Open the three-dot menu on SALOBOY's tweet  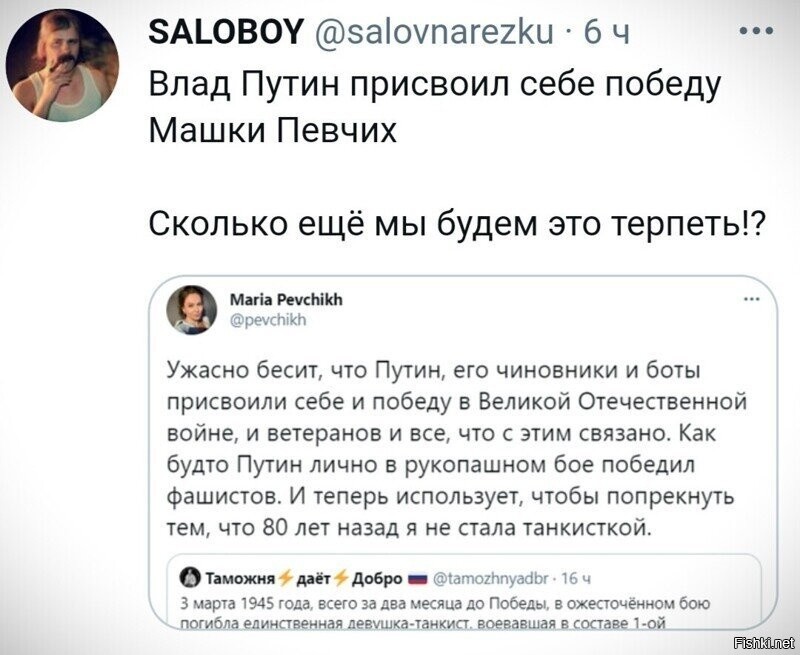click(757, 32)
